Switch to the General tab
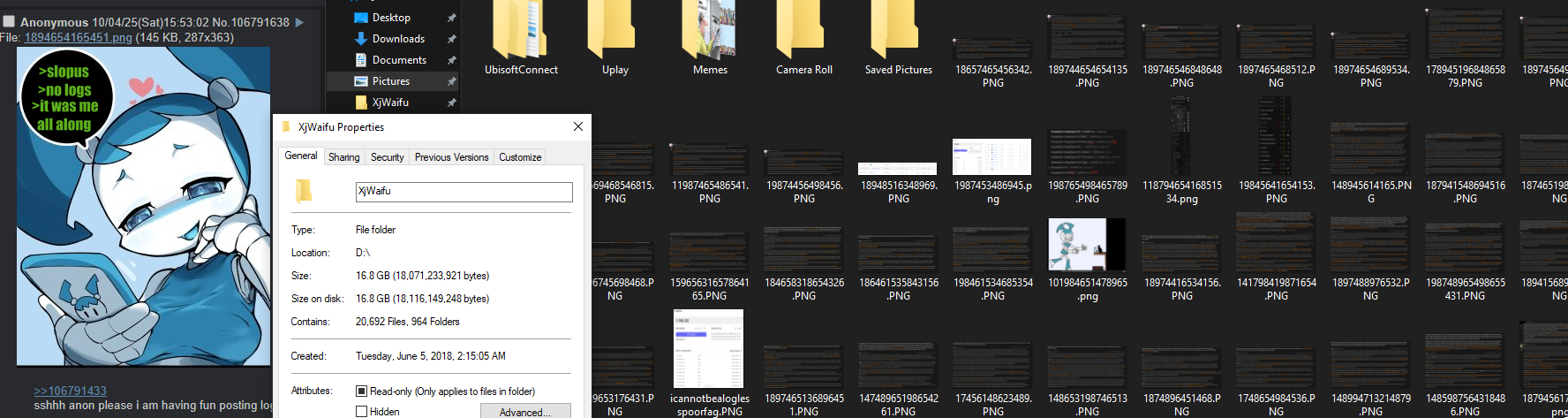 301,156
